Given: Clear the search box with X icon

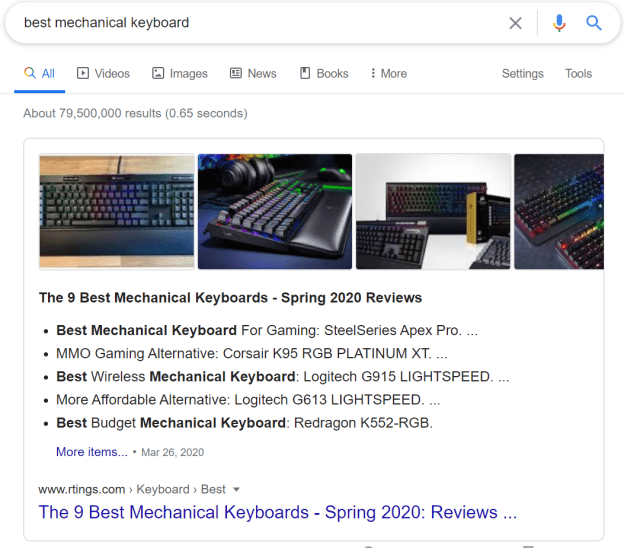Looking at the screenshot, I should pos(515,23).
